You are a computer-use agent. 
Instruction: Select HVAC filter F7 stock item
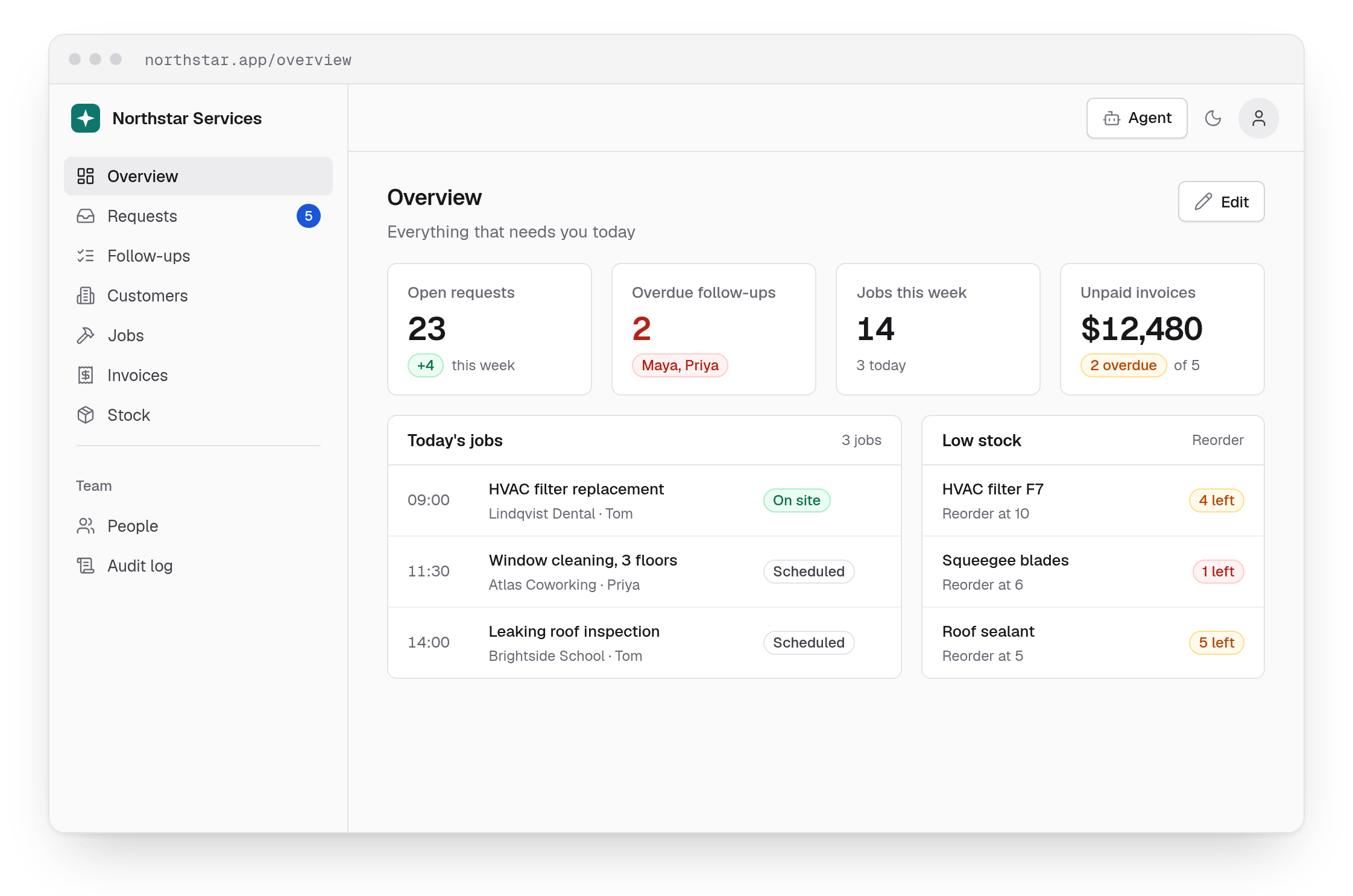click(1093, 500)
